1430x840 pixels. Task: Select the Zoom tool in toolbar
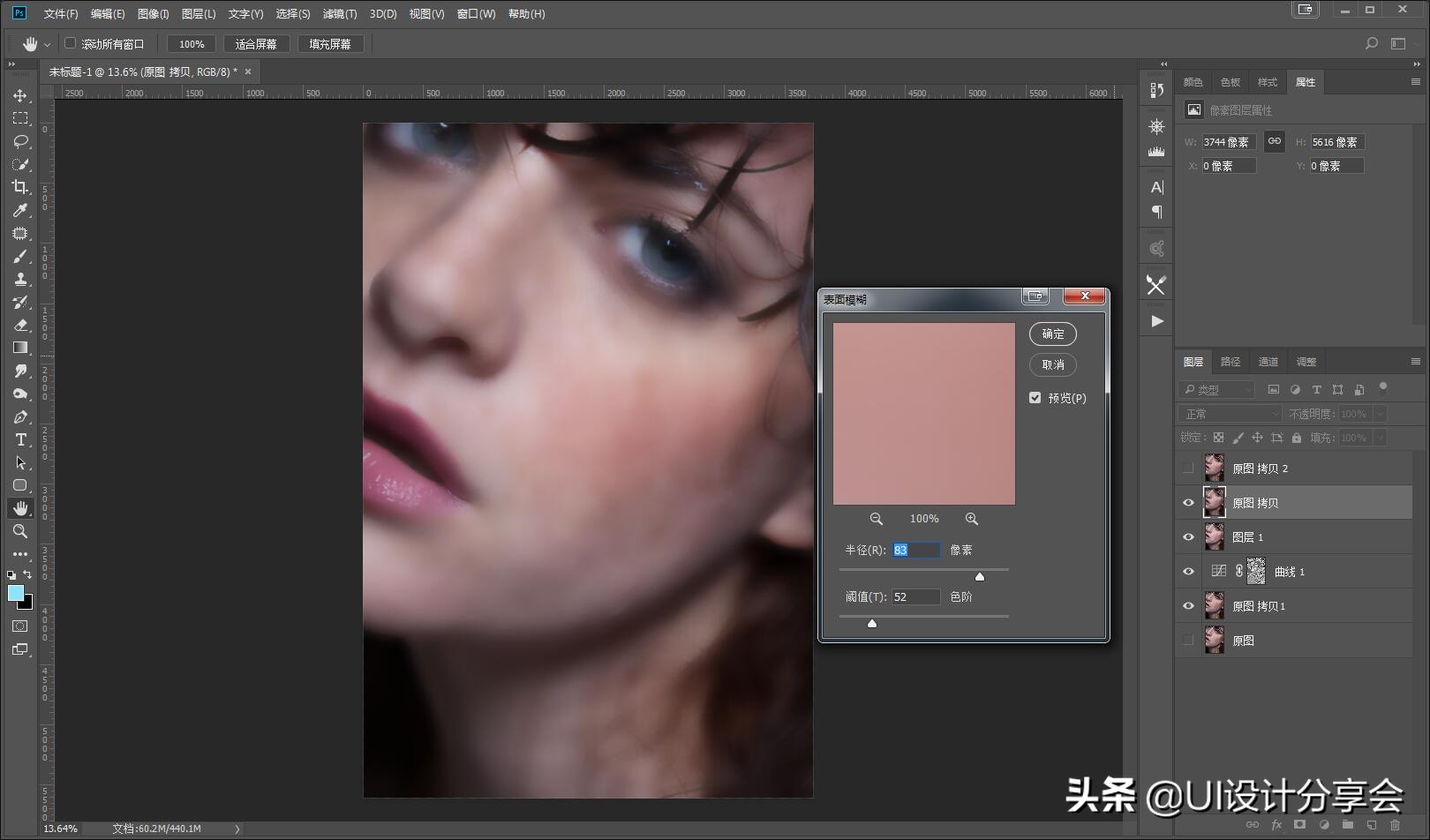(x=20, y=531)
